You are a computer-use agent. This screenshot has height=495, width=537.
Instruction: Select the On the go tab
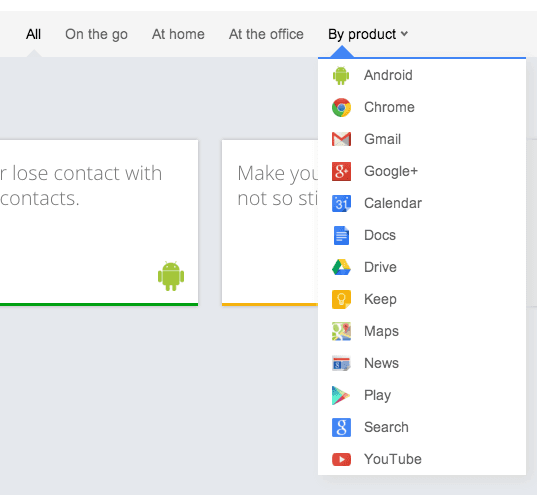pyautogui.click(x=97, y=34)
